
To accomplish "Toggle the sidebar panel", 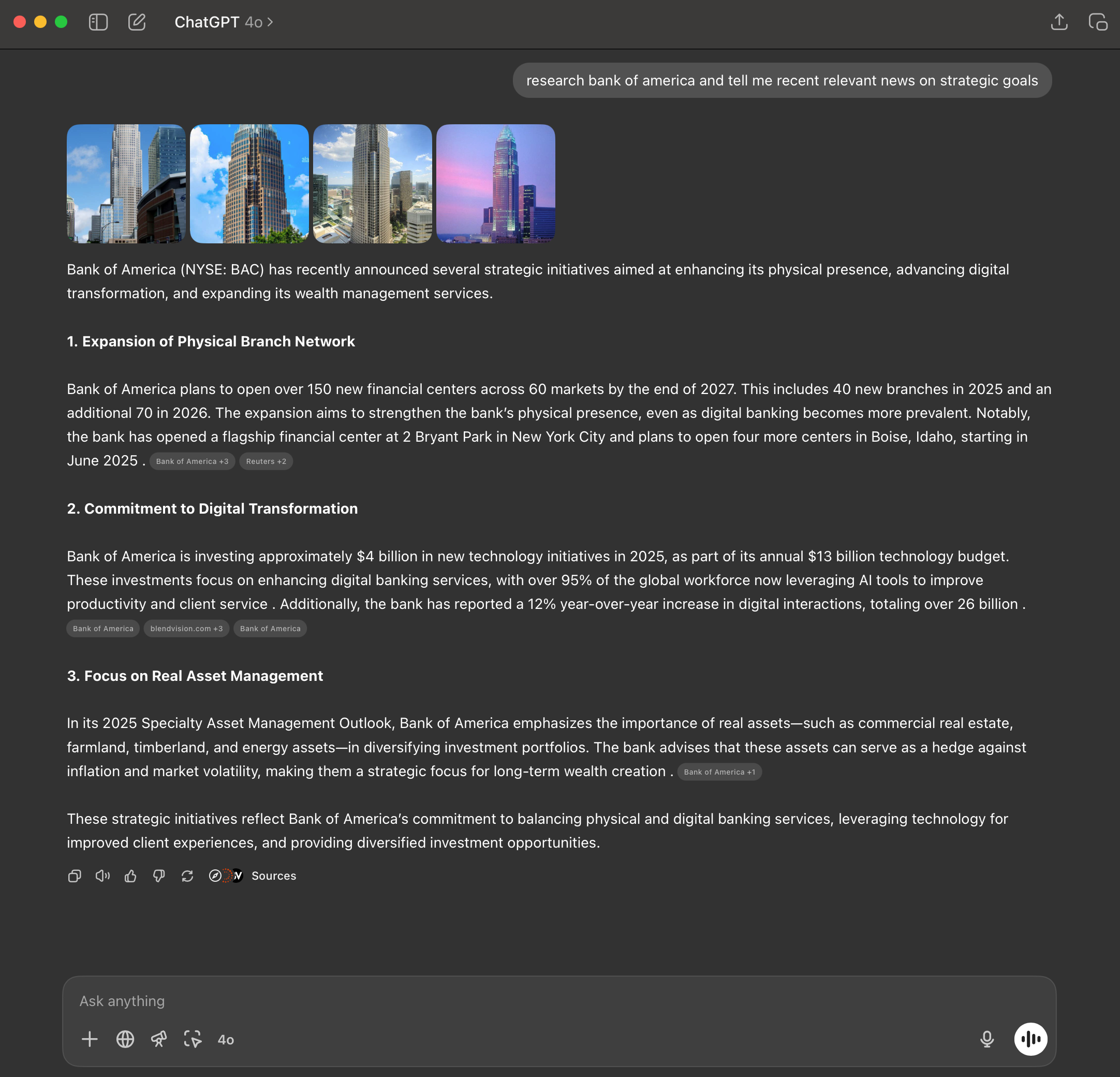I will [98, 22].
